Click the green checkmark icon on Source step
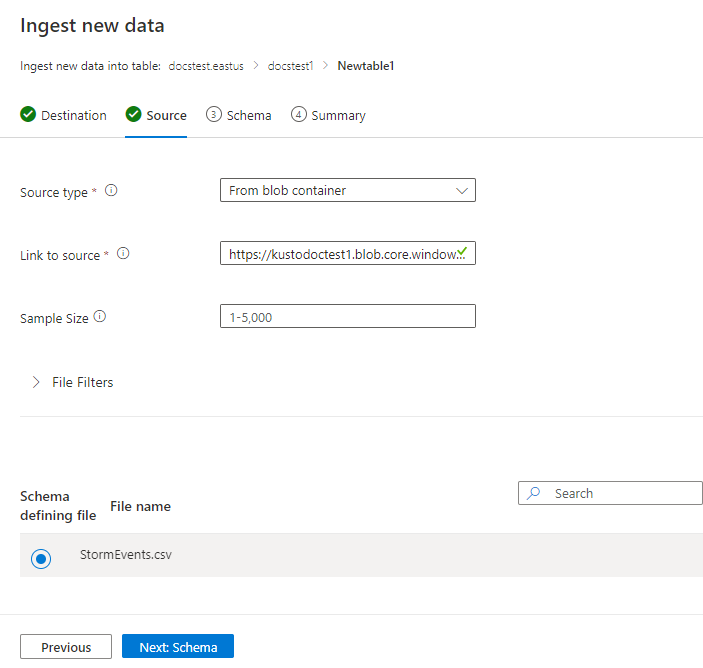The height and width of the screenshot is (668, 703). (133, 115)
